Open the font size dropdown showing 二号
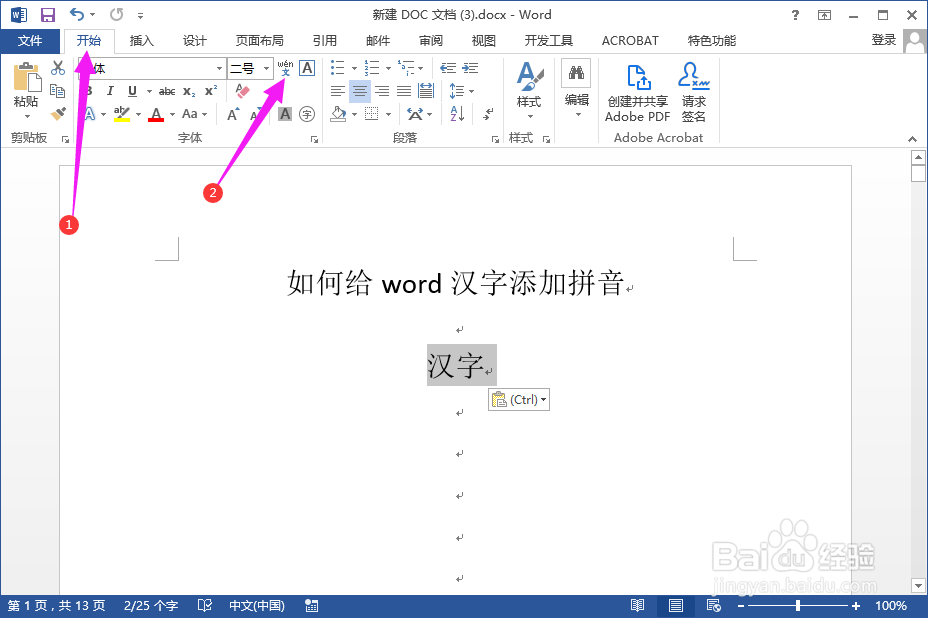Image resolution: width=928 pixels, height=618 pixels. 266,69
